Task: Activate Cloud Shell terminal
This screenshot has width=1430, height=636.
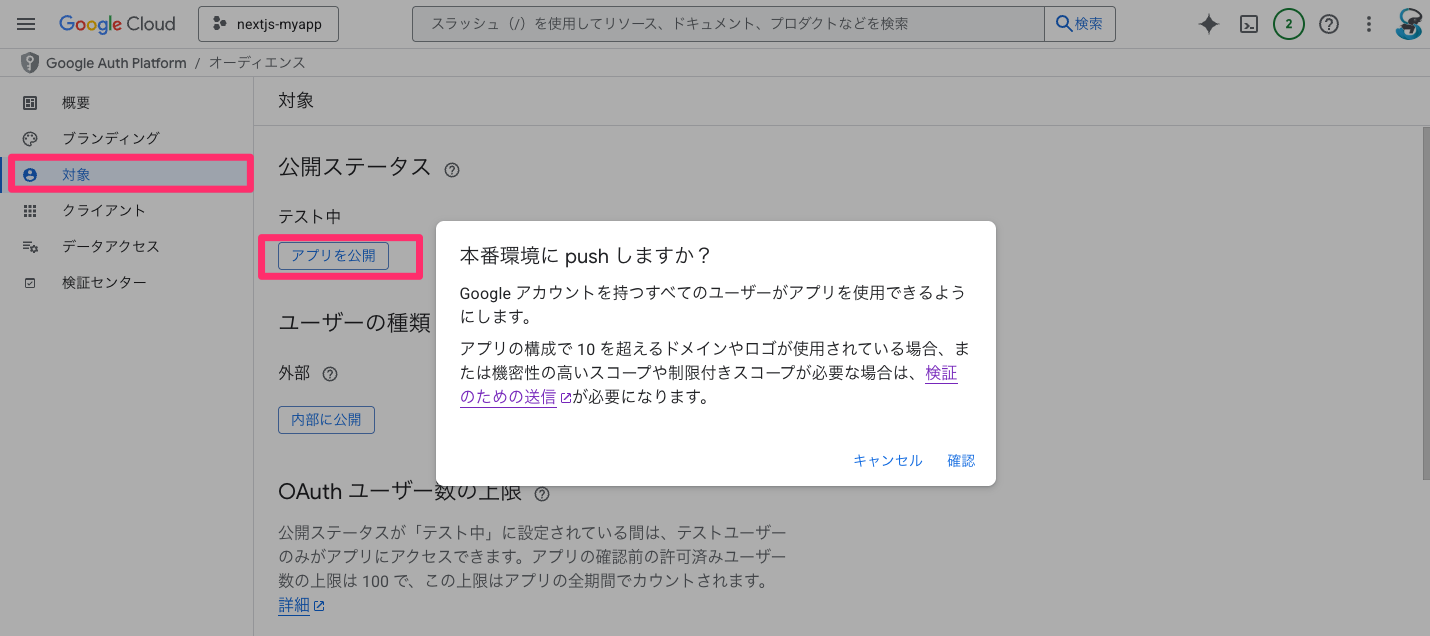Action: click(1248, 24)
